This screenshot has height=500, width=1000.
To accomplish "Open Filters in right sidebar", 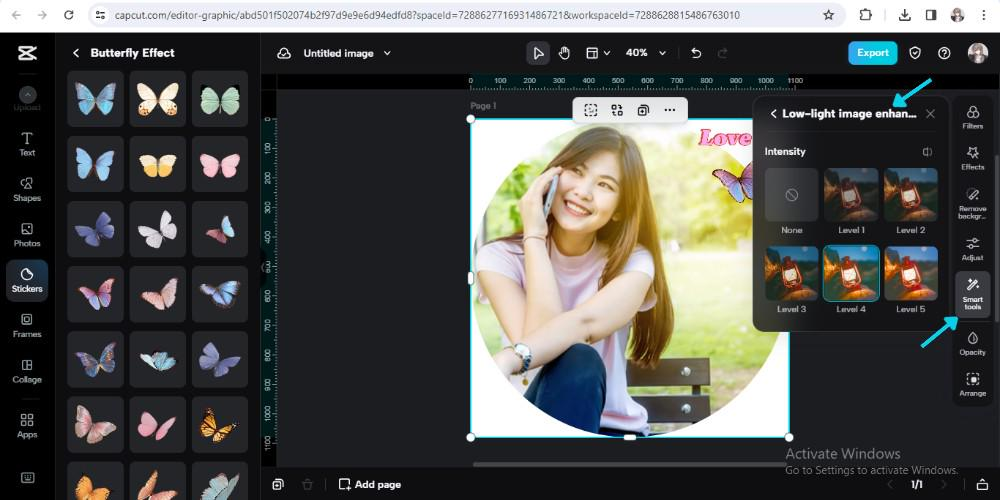I will [973, 117].
